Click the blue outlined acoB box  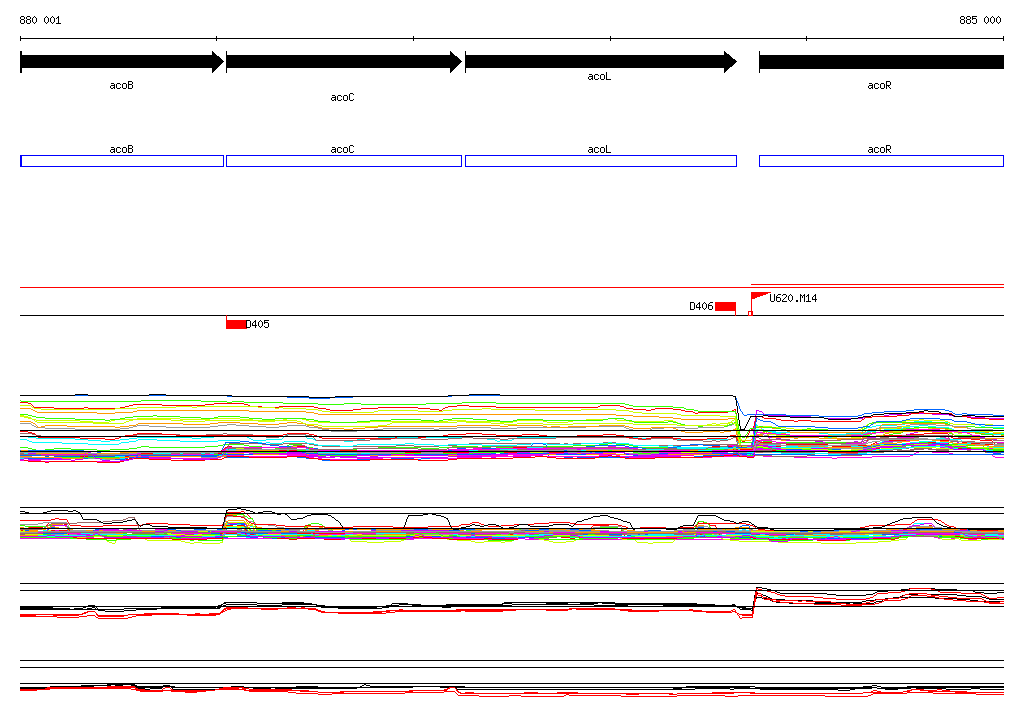122,161
